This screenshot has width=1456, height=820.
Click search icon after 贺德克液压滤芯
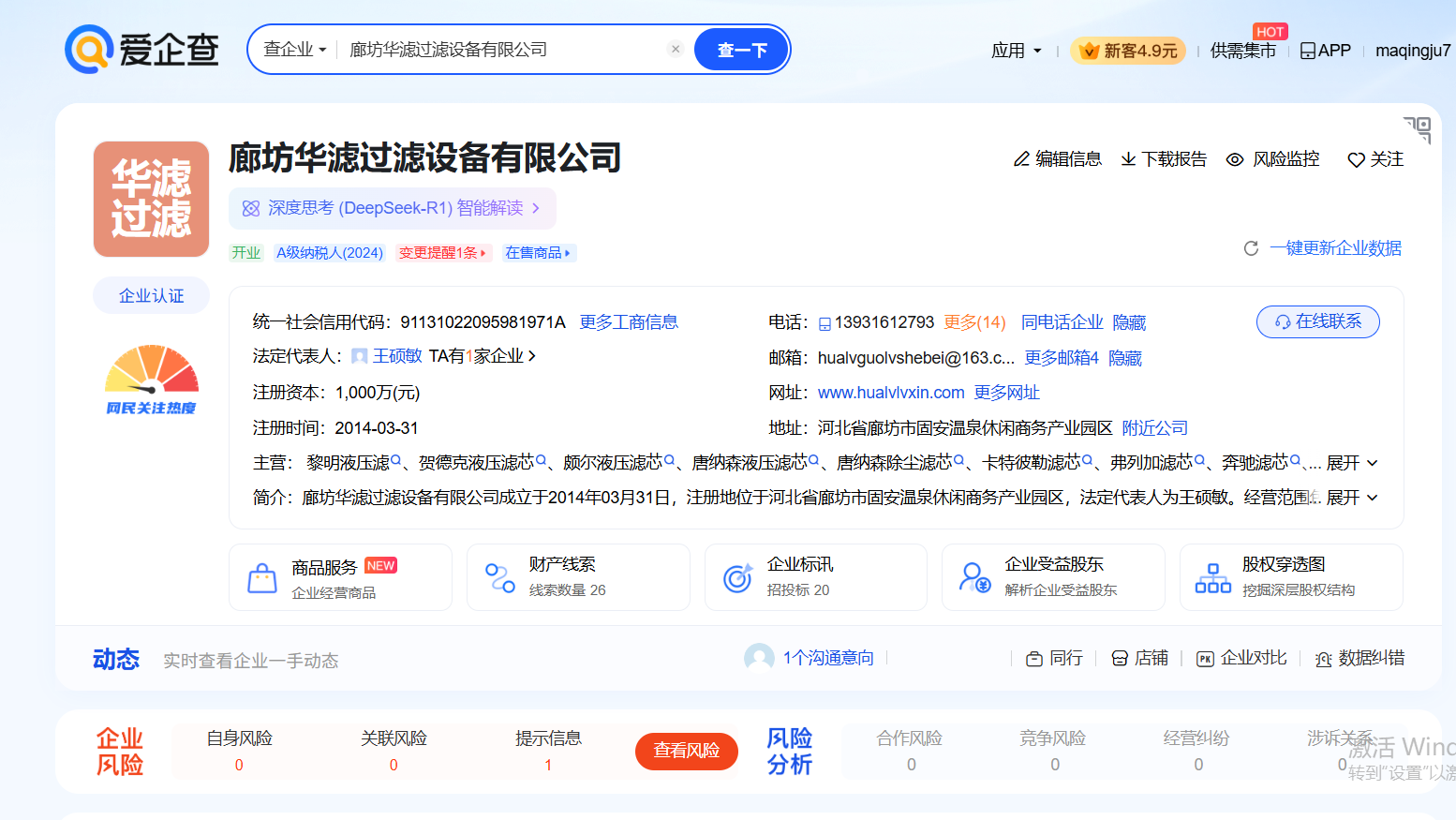[x=541, y=461]
